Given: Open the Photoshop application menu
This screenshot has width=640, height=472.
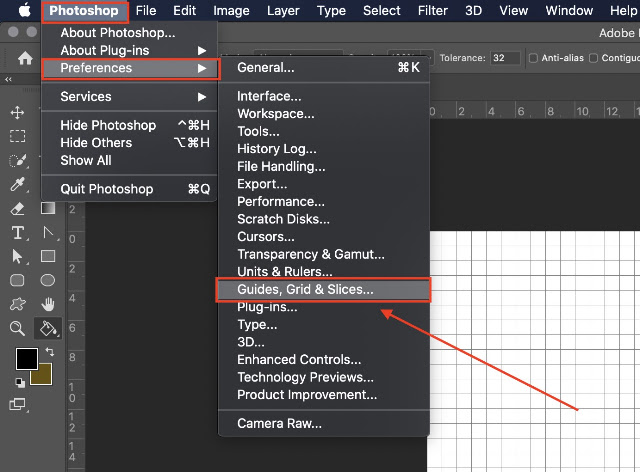Looking at the screenshot, I should [84, 11].
